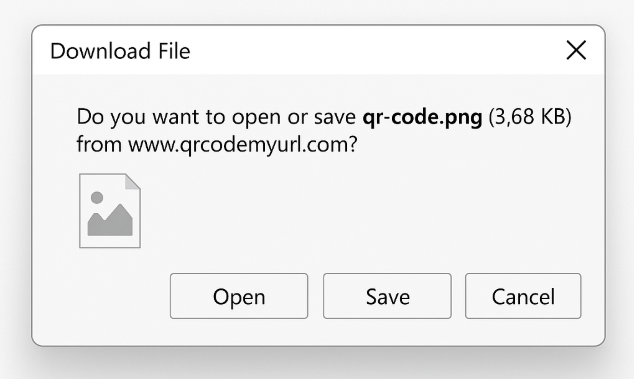Screen dimensions: 634x379
Task: Click the bold qr-code.png file name
Action: coord(422,117)
